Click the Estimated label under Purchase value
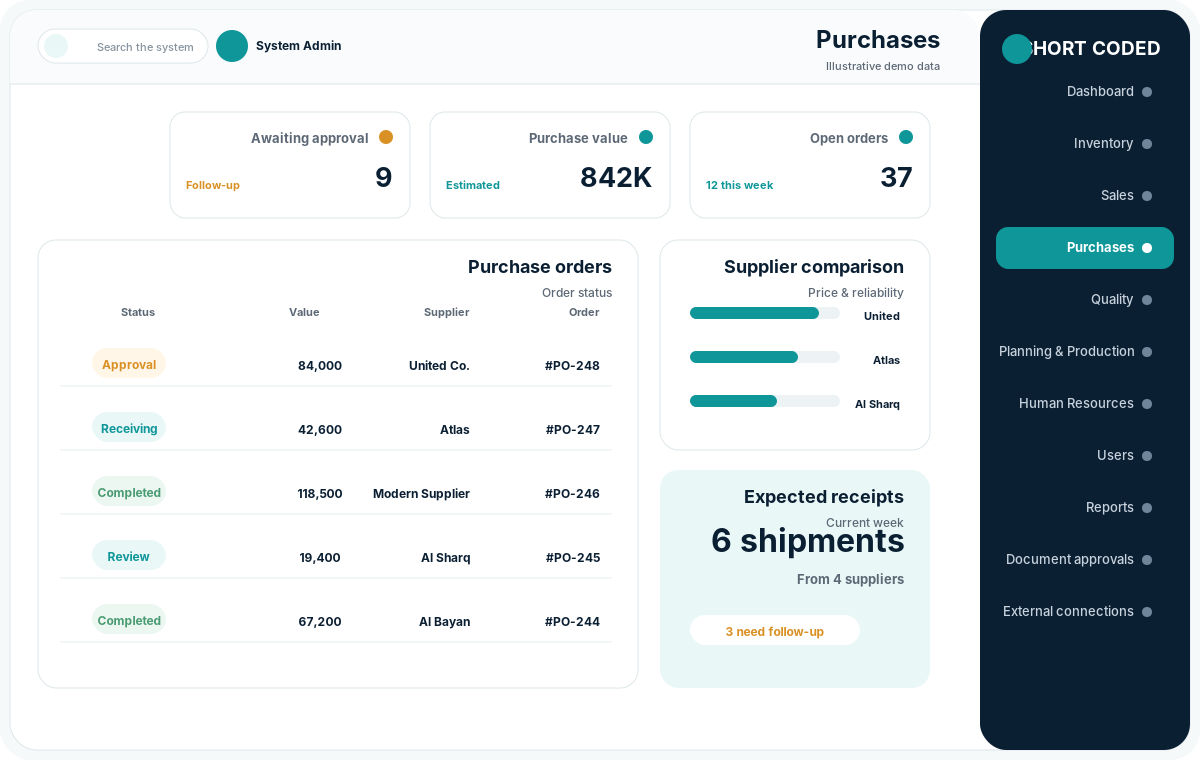The image size is (1200, 760). [x=473, y=185]
